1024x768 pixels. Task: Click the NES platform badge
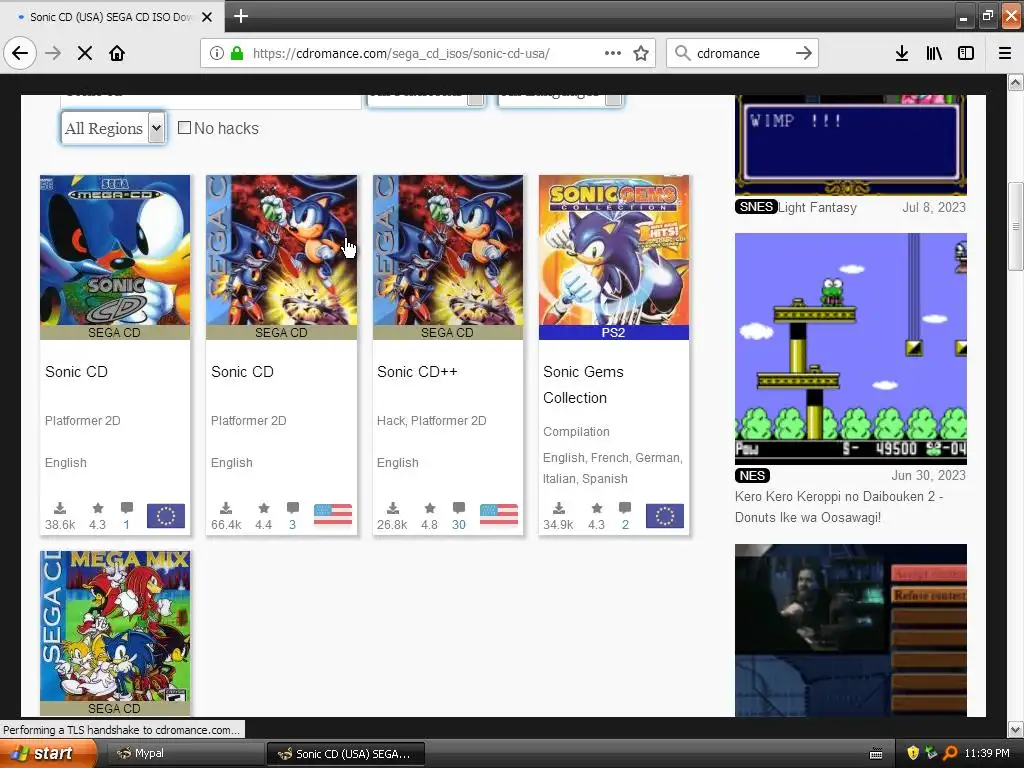point(752,475)
